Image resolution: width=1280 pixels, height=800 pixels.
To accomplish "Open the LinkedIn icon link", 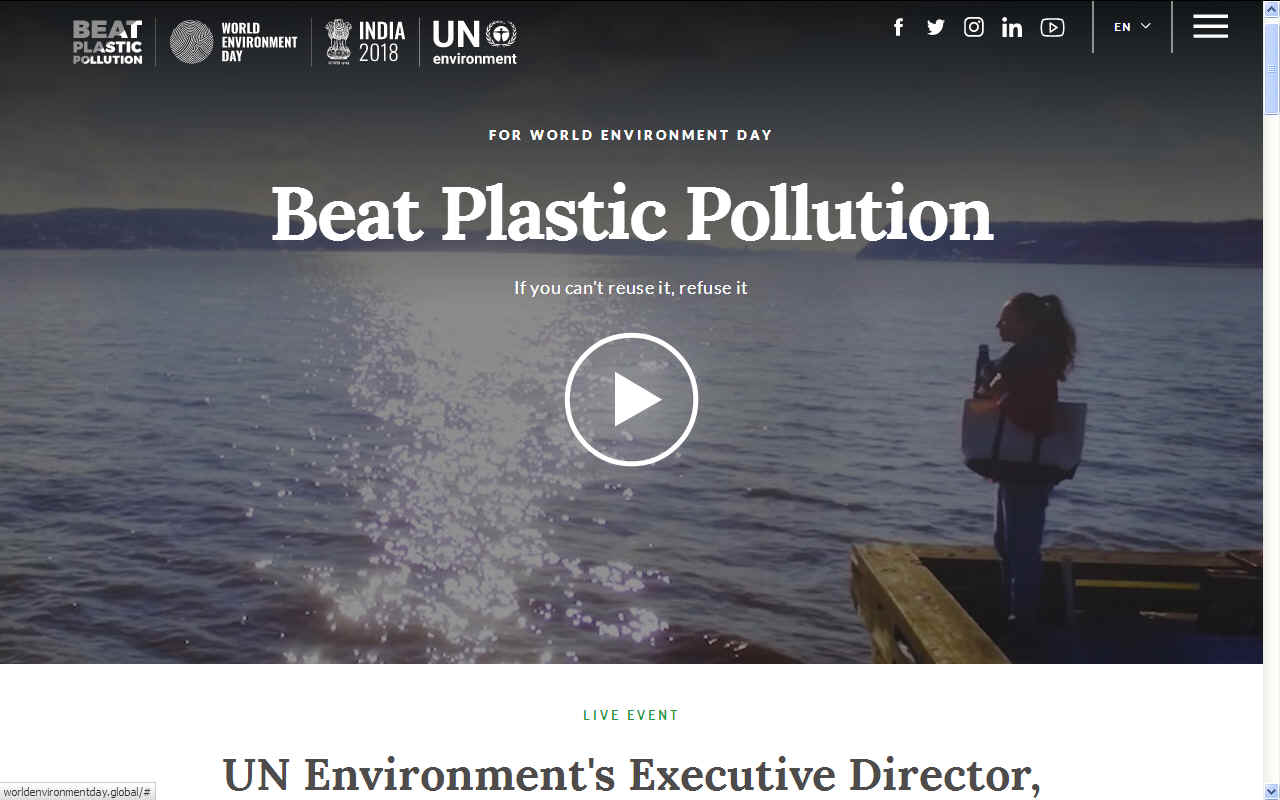I will [1012, 27].
